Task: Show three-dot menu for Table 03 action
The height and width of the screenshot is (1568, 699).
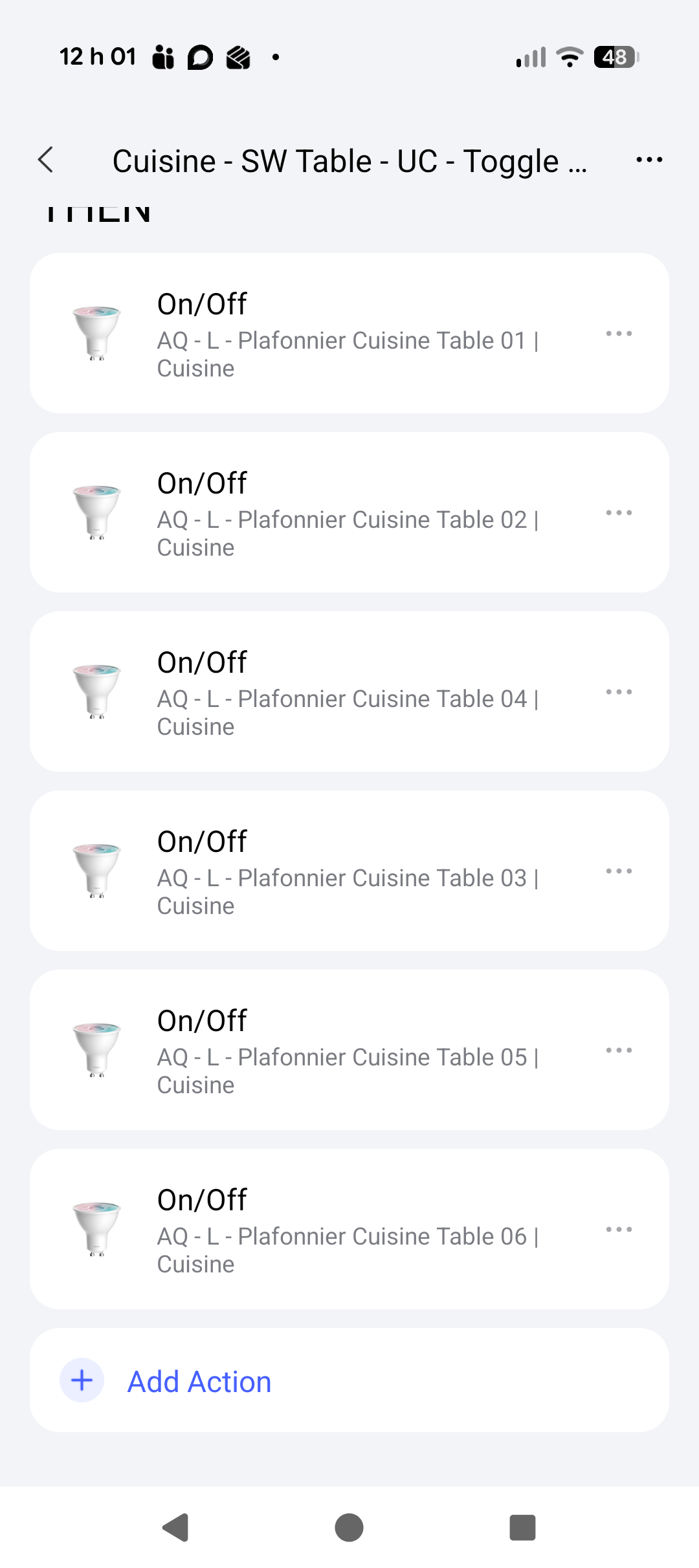Action: tap(619, 871)
